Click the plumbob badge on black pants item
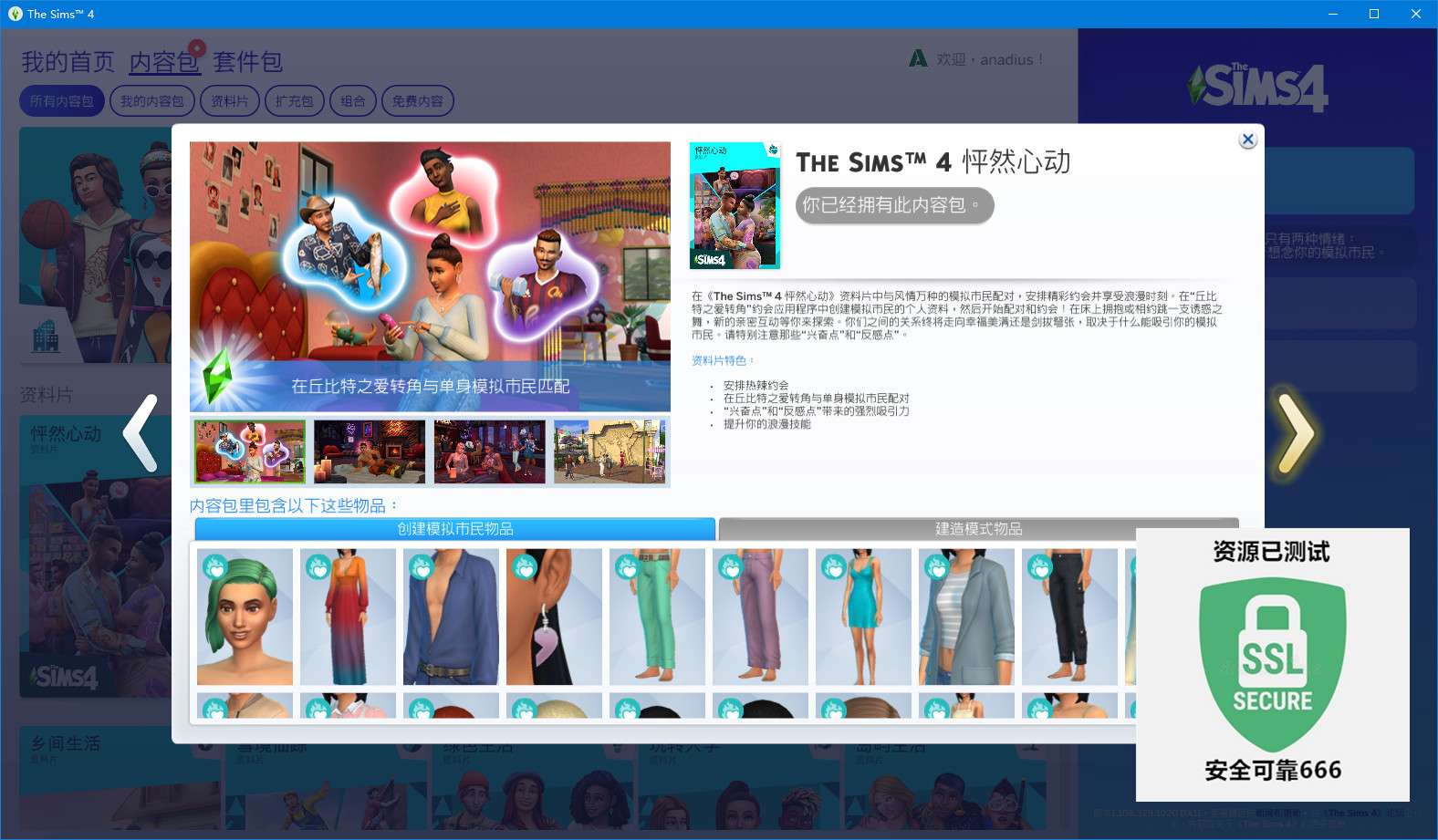Viewport: 1438px width, 840px height. pyautogui.click(x=1040, y=567)
